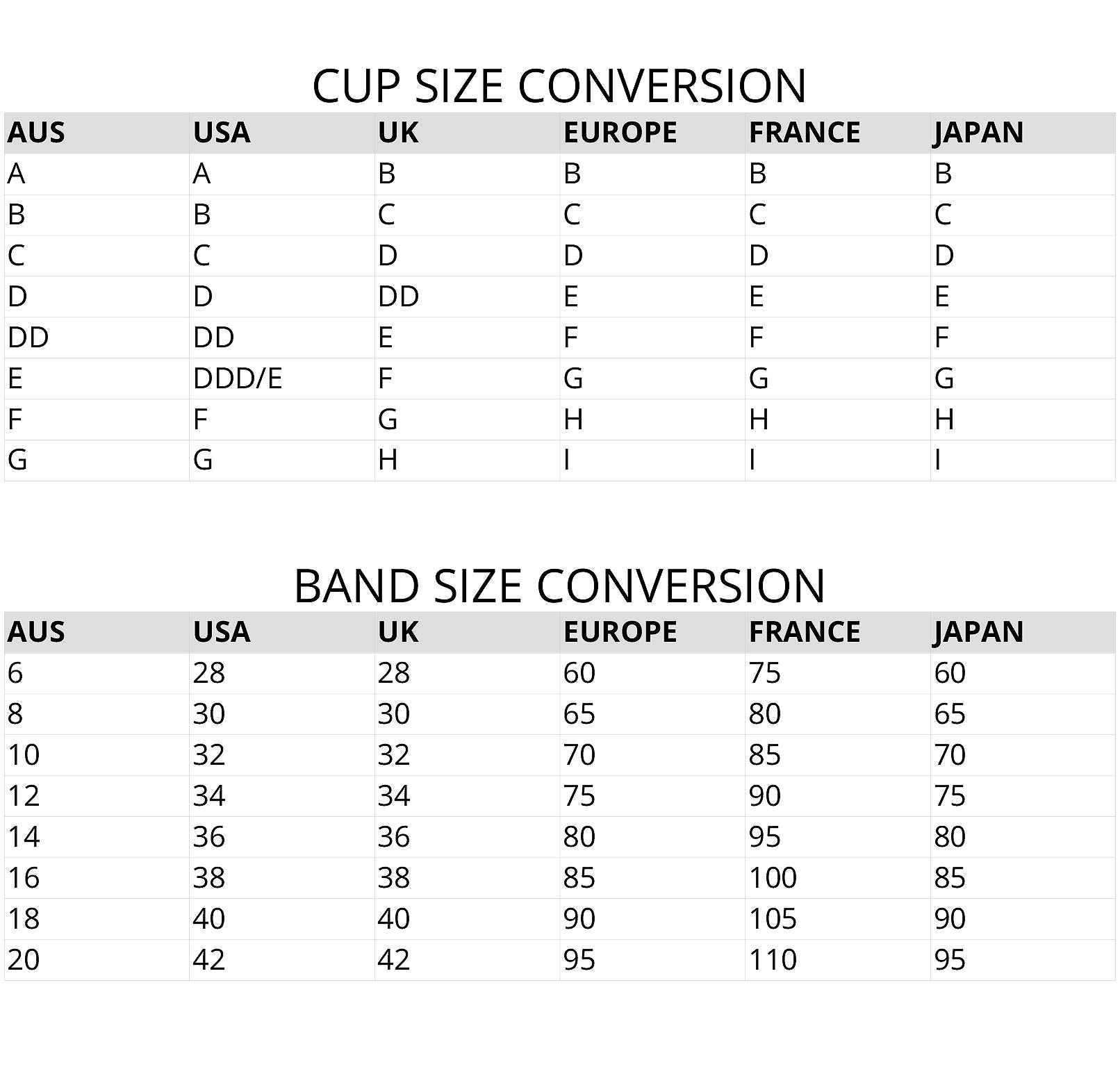Click AUS header in cup size table

[x=36, y=133]
